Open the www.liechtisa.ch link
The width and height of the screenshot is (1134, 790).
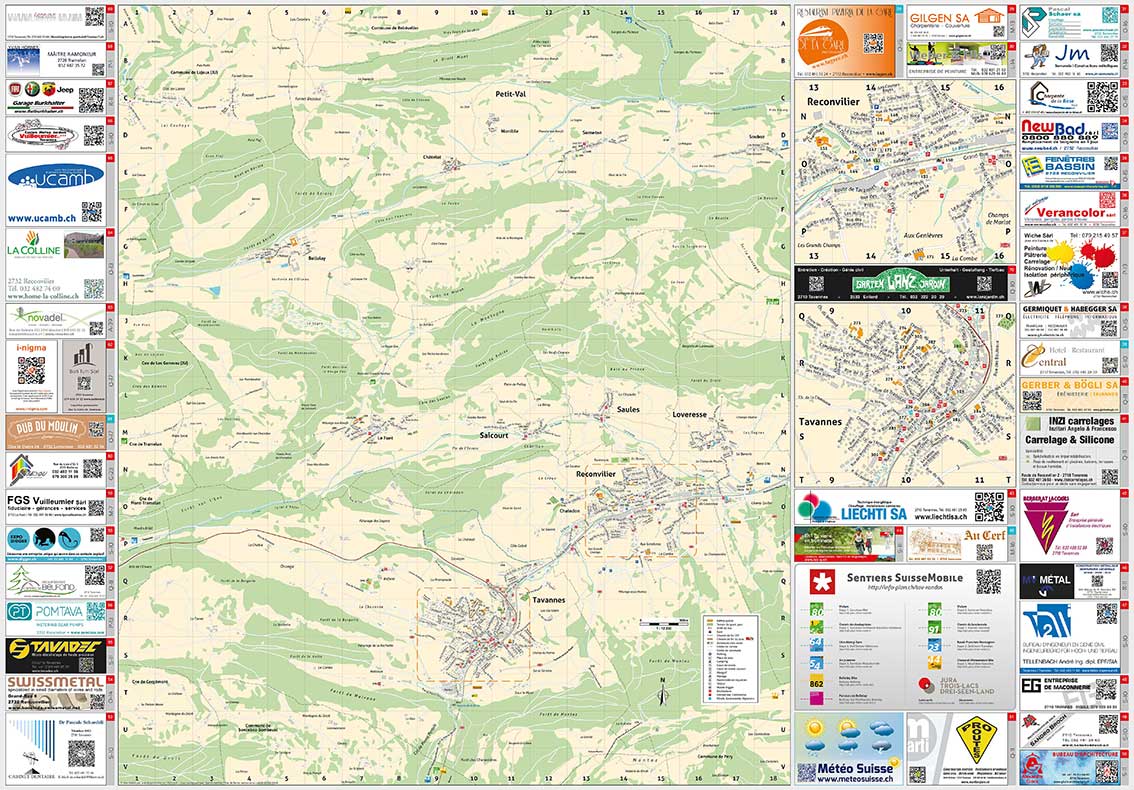tap(940, 517)
